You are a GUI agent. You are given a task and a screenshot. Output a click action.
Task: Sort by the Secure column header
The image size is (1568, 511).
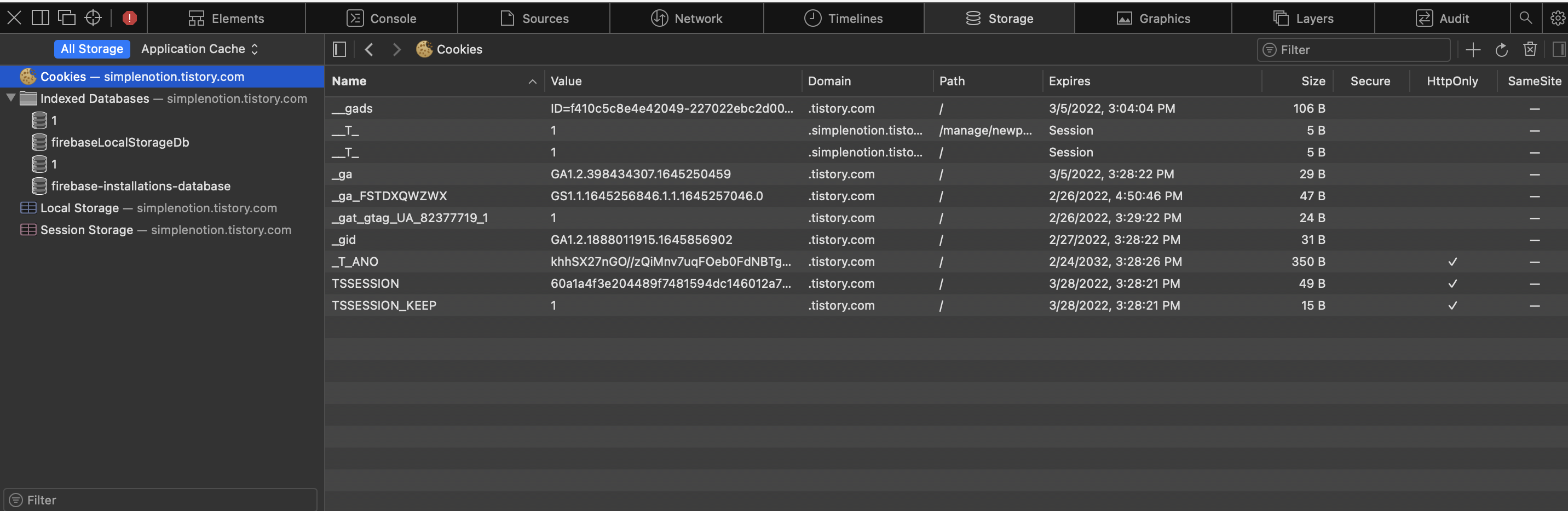[x=1370, y=81]
